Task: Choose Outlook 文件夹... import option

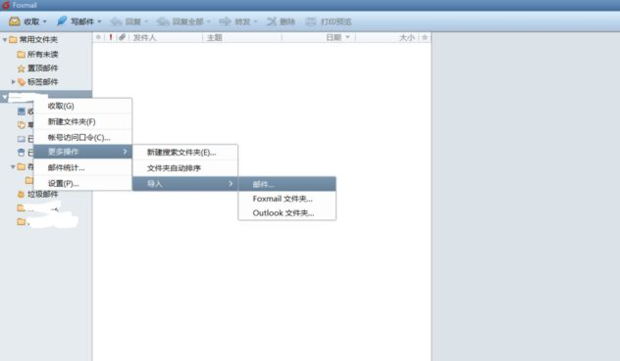Action: pyautogui.click(x=287, y=213)
